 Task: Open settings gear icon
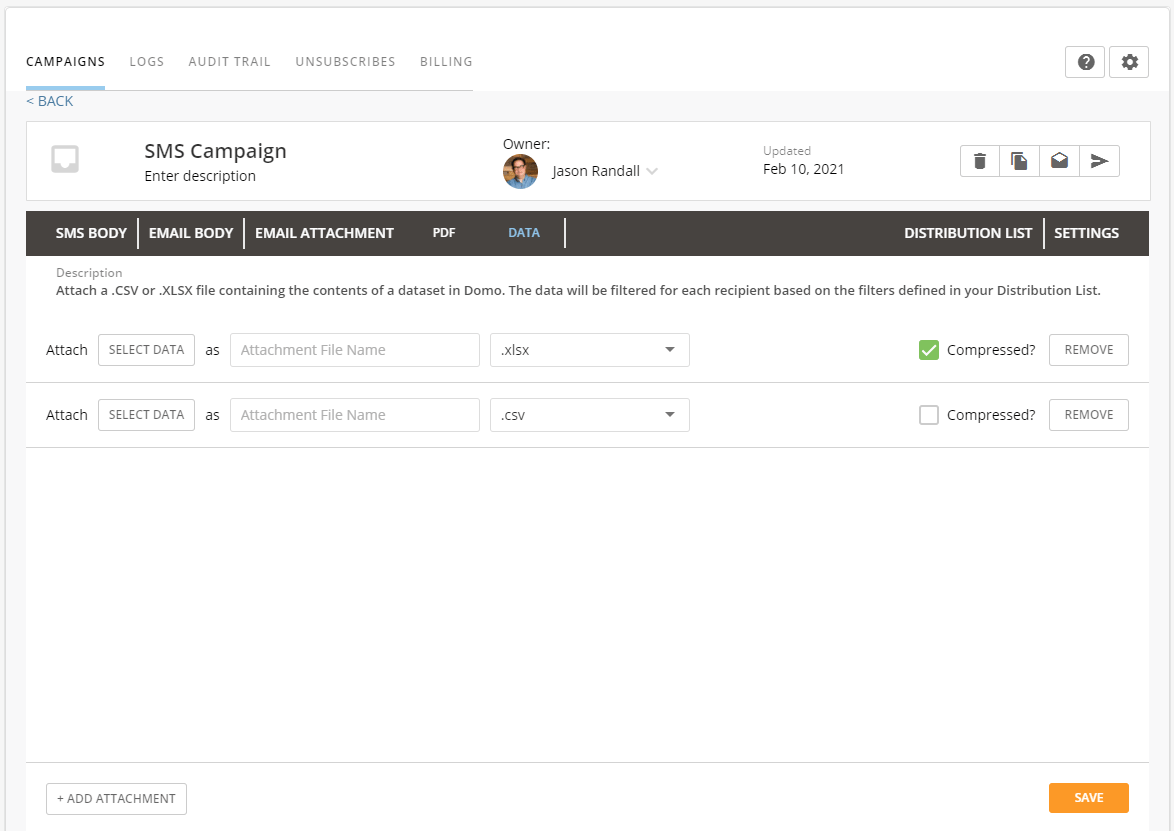coord(1129,62)
